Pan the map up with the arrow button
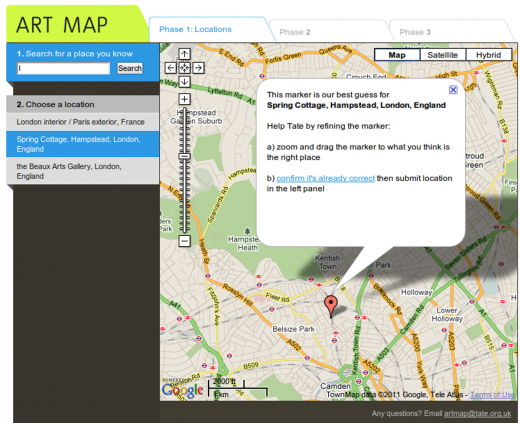The width and height of the screenshot is (520, 423). [184, 54]
